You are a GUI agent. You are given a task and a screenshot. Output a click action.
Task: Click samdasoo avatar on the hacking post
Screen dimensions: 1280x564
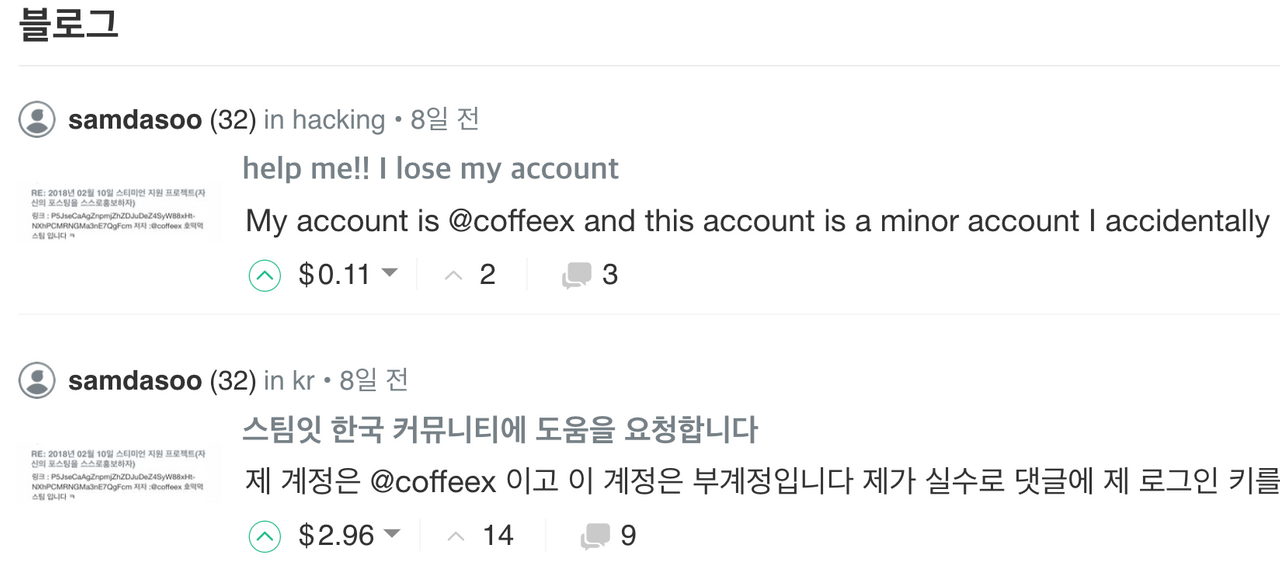point(37,120)
